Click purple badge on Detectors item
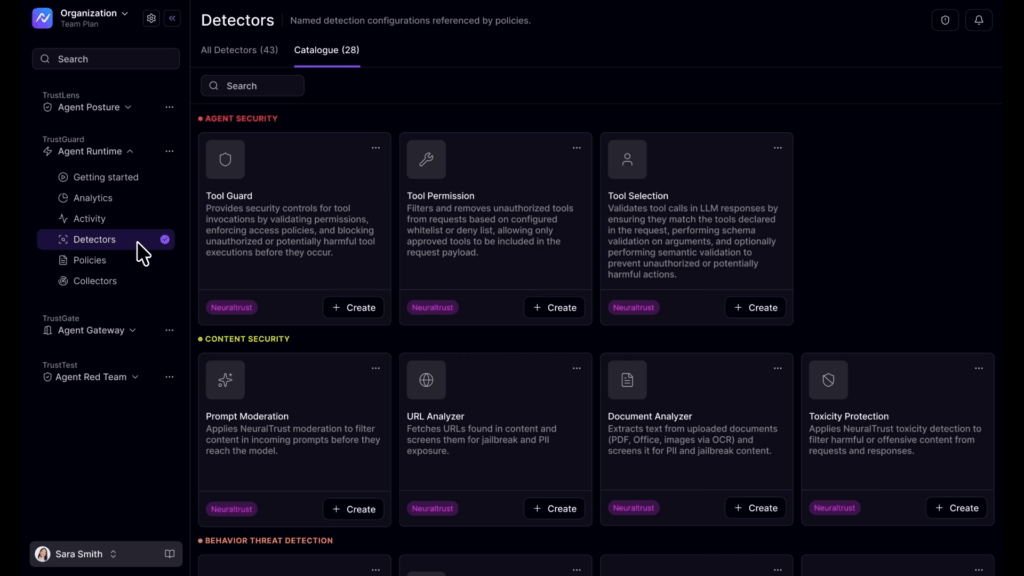Viewport: 1024px width, 576px height. coord(165,240)
